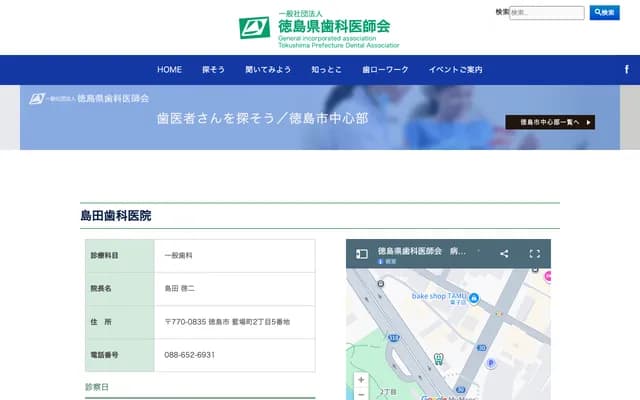Click the blue route shield beside the park
640x400 pixels.
click(x=393, y=338)
